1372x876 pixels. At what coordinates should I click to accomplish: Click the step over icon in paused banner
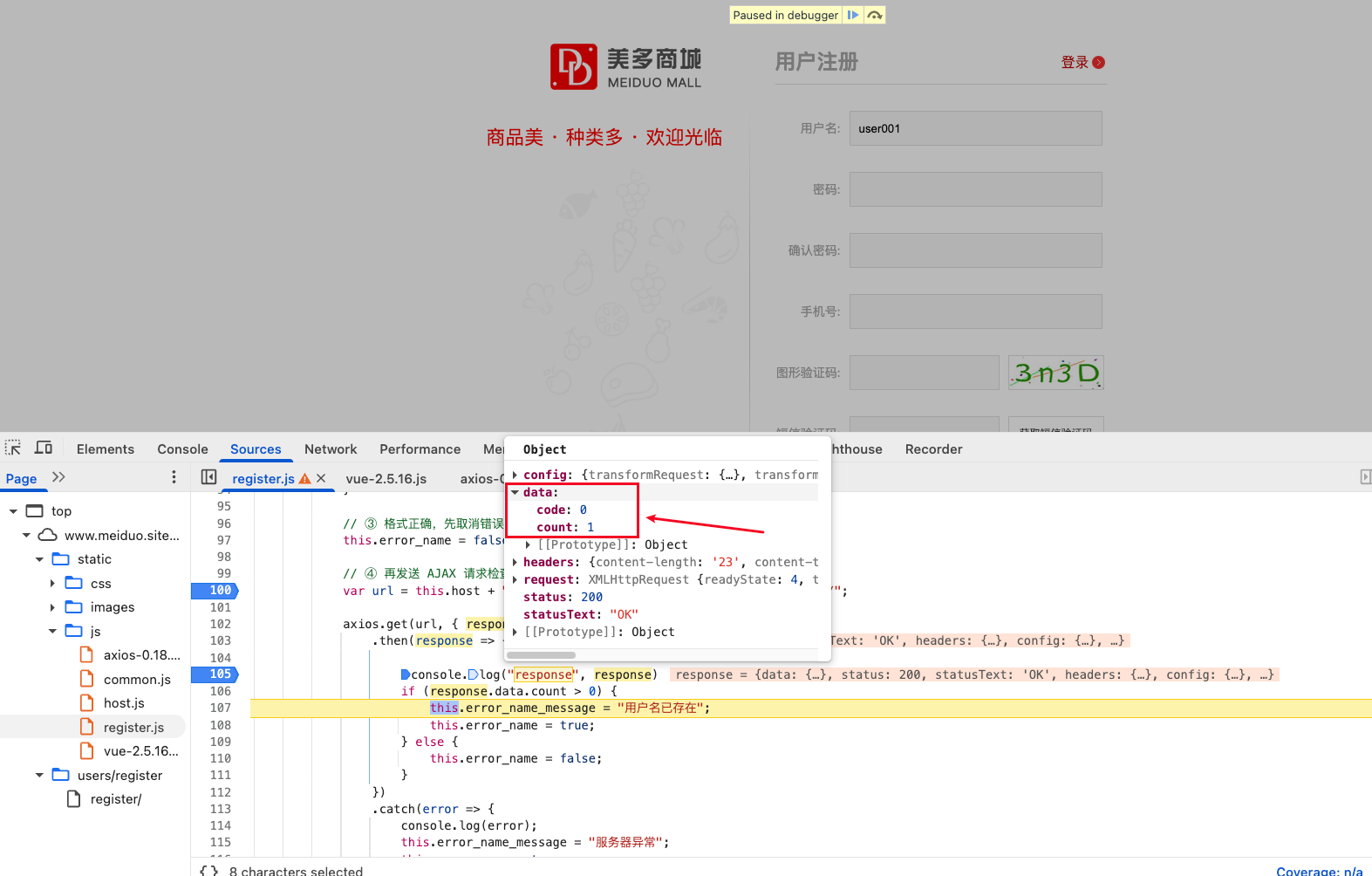tap(875, 15)
